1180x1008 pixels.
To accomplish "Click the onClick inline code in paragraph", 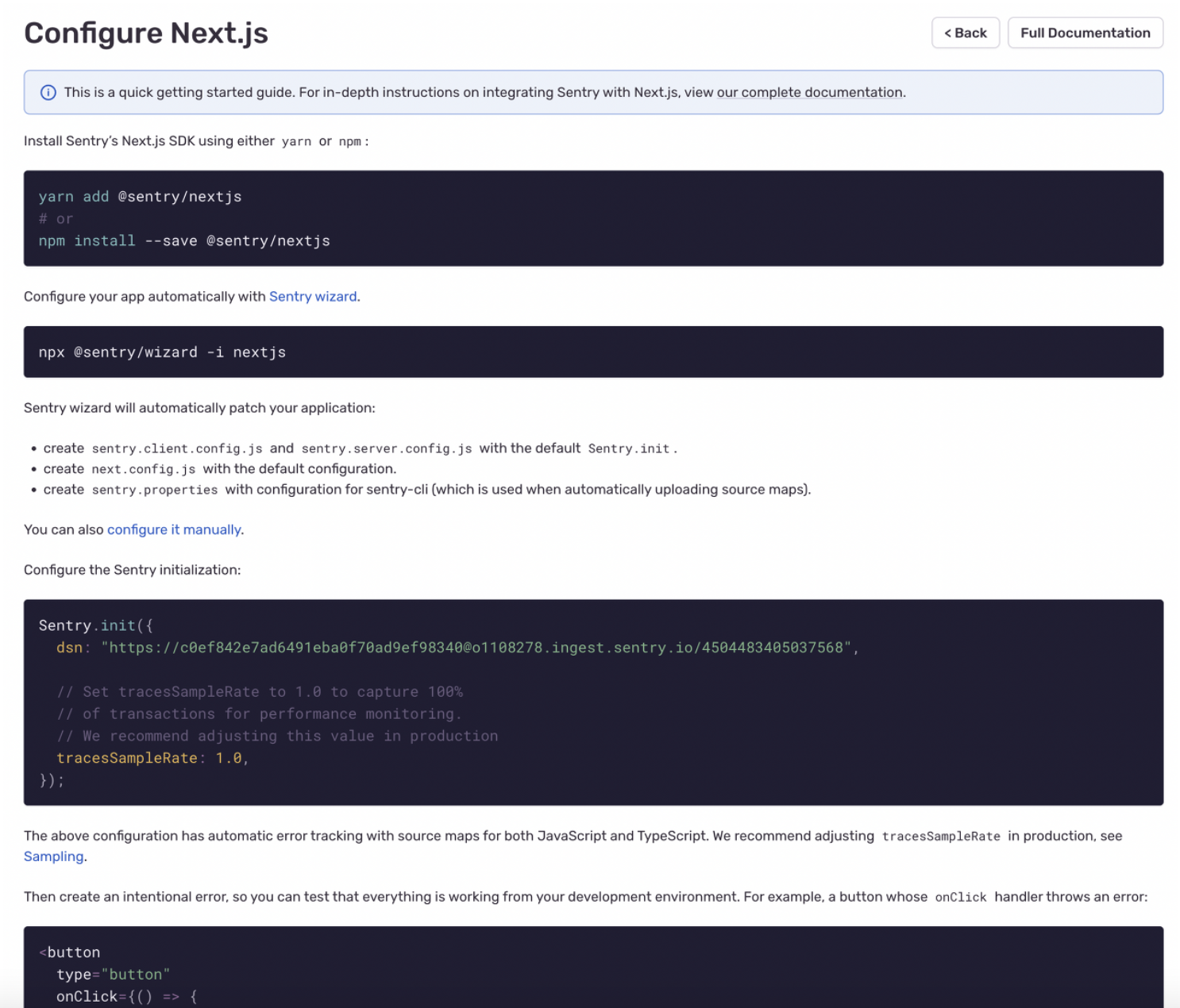I will point(960,897).
